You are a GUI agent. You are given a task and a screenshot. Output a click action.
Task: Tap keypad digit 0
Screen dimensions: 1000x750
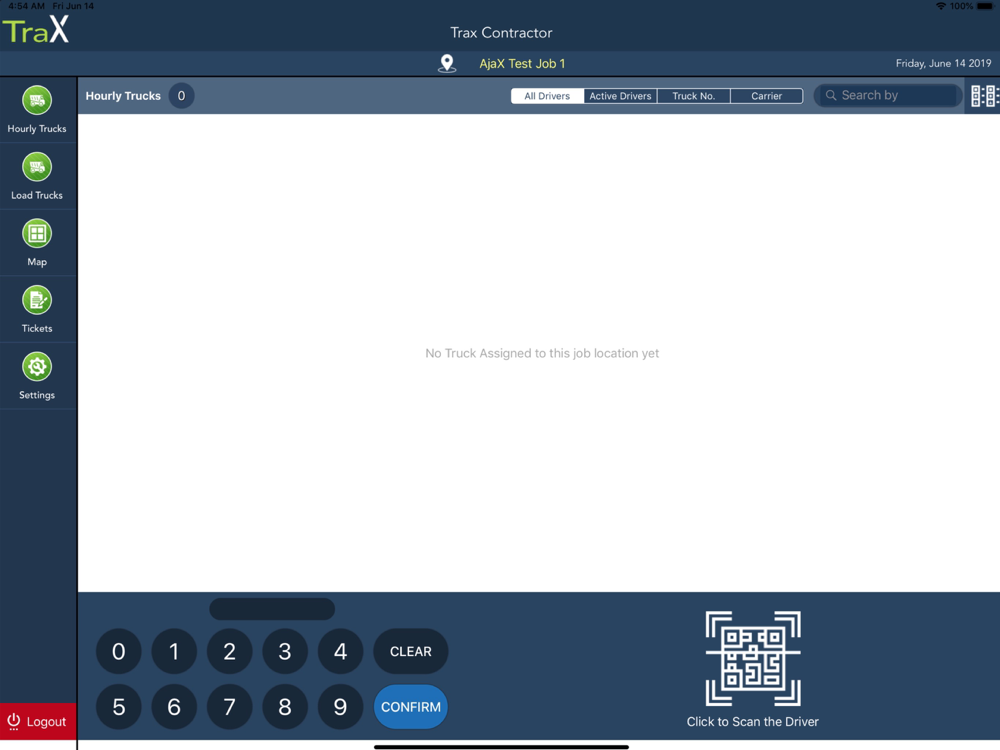(119, 651)
